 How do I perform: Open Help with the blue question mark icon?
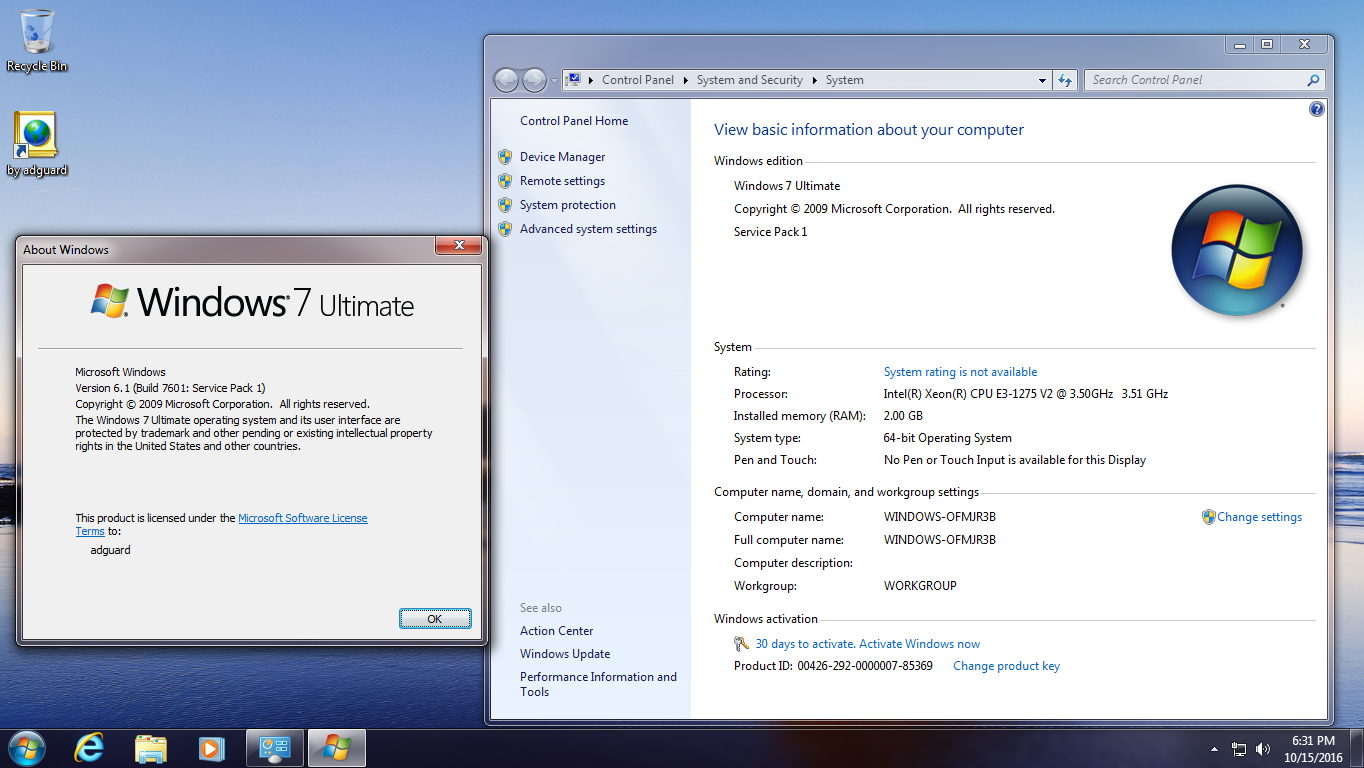1317,109
